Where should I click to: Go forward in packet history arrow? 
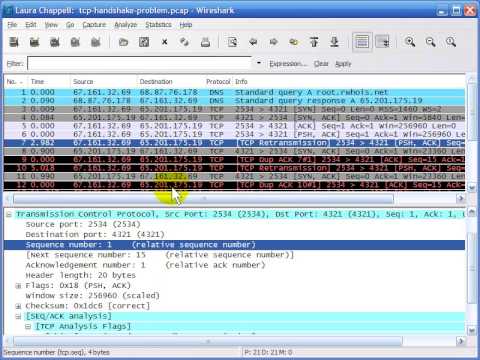click(273, 42)
